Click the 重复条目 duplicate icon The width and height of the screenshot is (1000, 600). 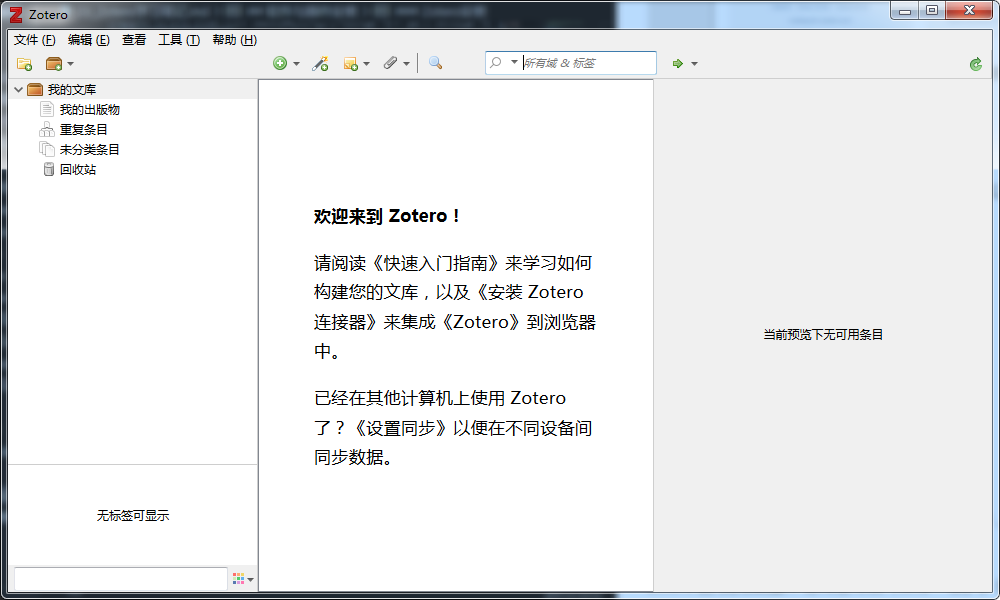[47, 129]
